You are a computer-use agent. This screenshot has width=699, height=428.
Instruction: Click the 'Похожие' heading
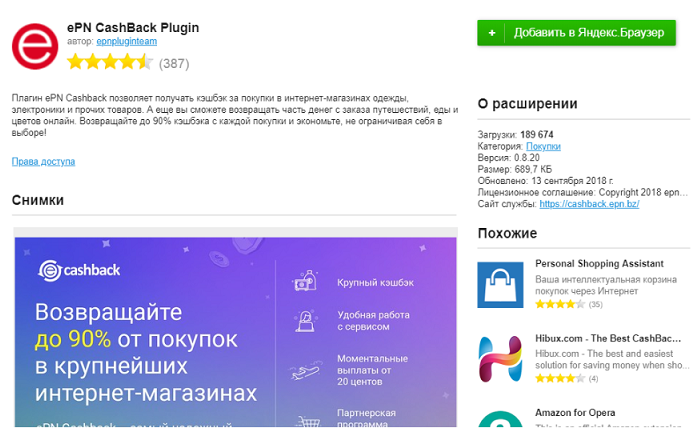(507, 233)
